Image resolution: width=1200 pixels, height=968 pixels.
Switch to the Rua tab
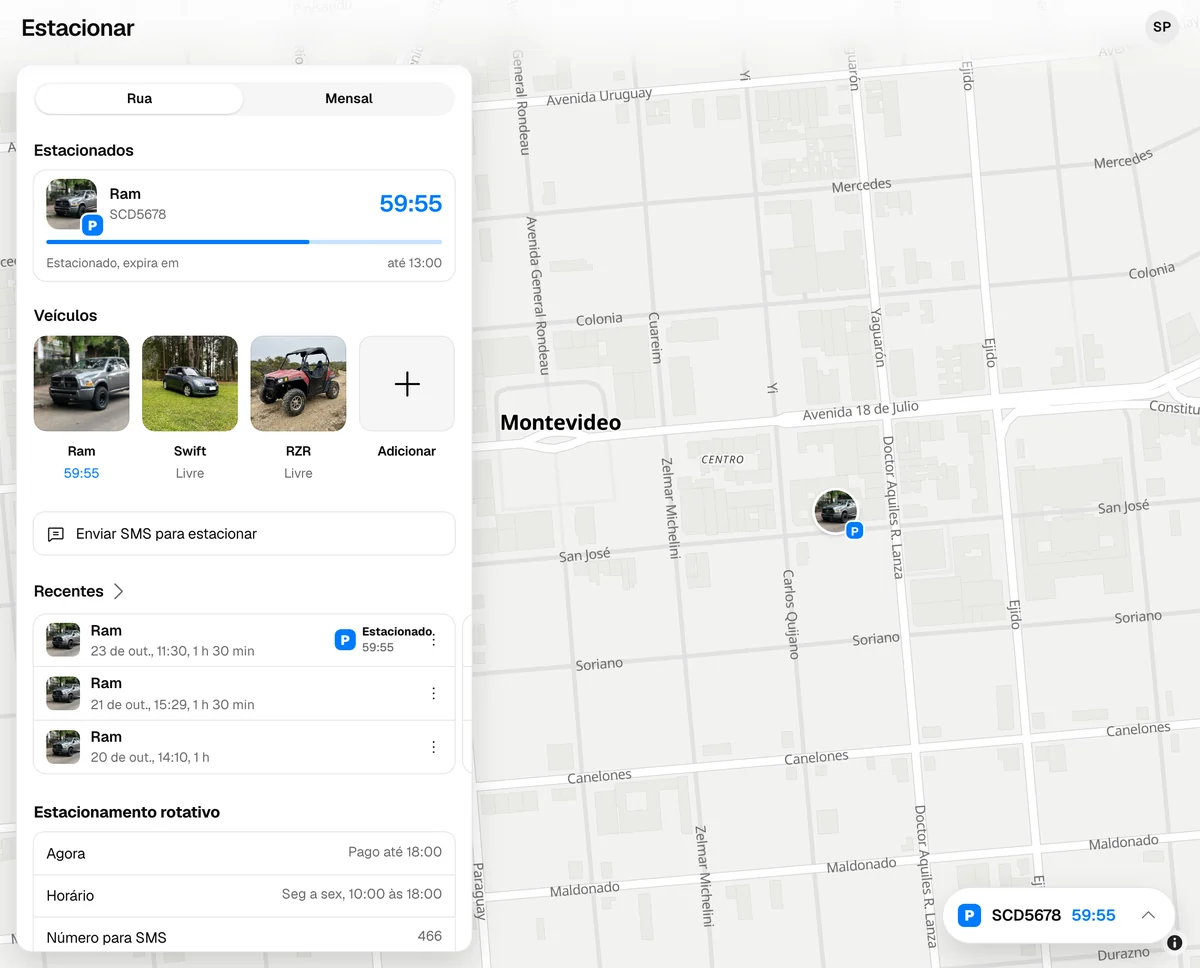(139, 98)
